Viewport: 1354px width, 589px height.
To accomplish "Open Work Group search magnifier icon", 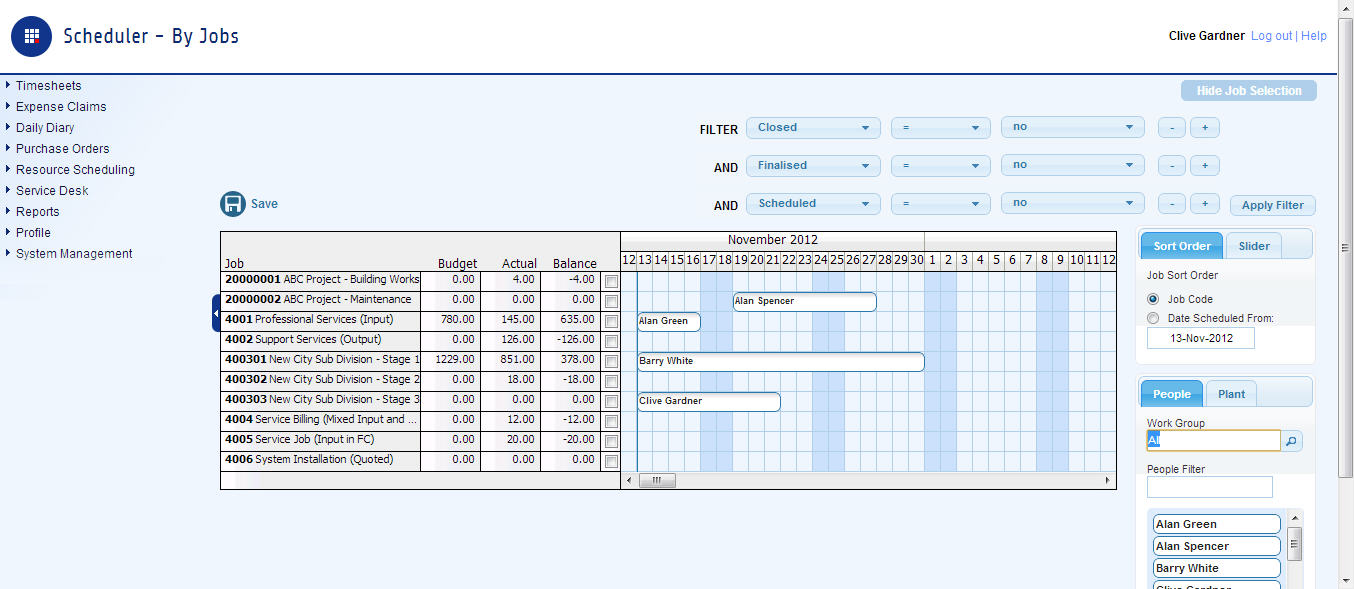I will (1292, 441).
